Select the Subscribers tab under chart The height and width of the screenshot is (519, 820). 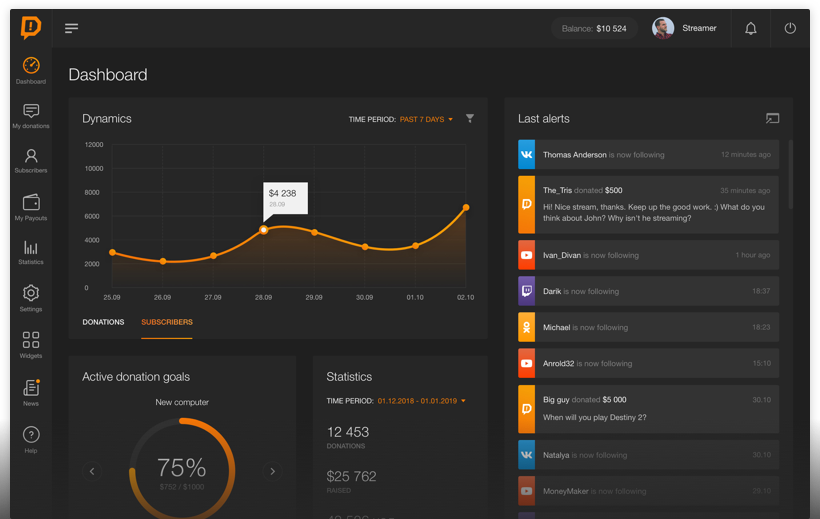(167, 322)
